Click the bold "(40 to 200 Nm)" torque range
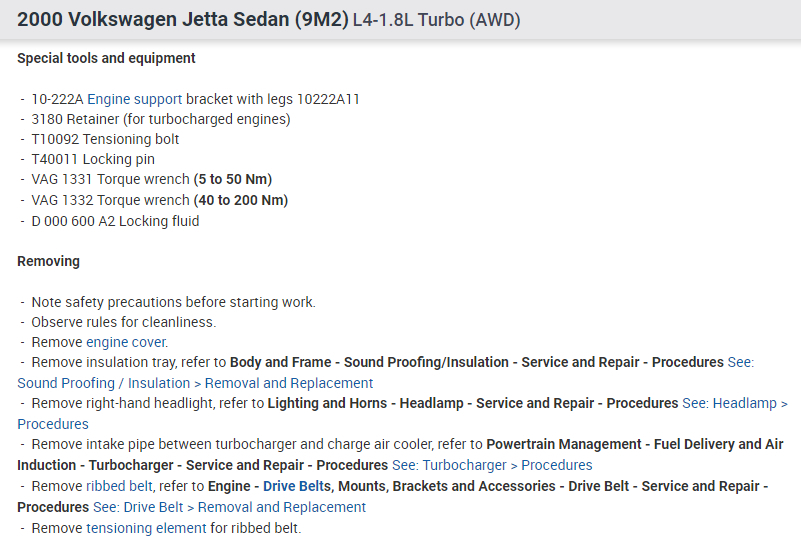 click(240, 200)
